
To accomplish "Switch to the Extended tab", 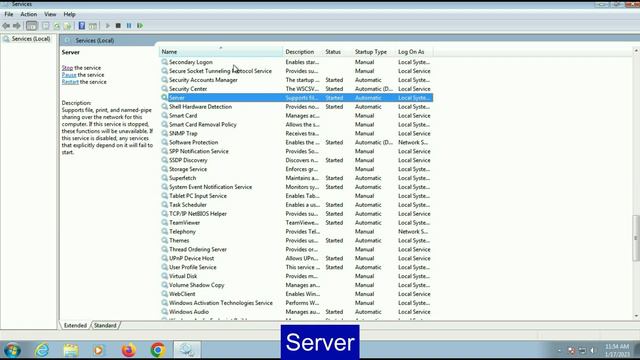I will coord(75,325).
